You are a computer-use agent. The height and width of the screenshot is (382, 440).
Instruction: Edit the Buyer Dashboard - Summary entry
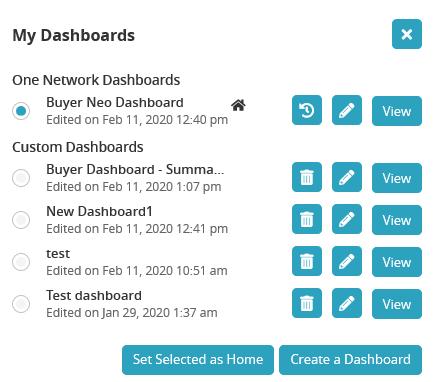click(x=347, y=177)
